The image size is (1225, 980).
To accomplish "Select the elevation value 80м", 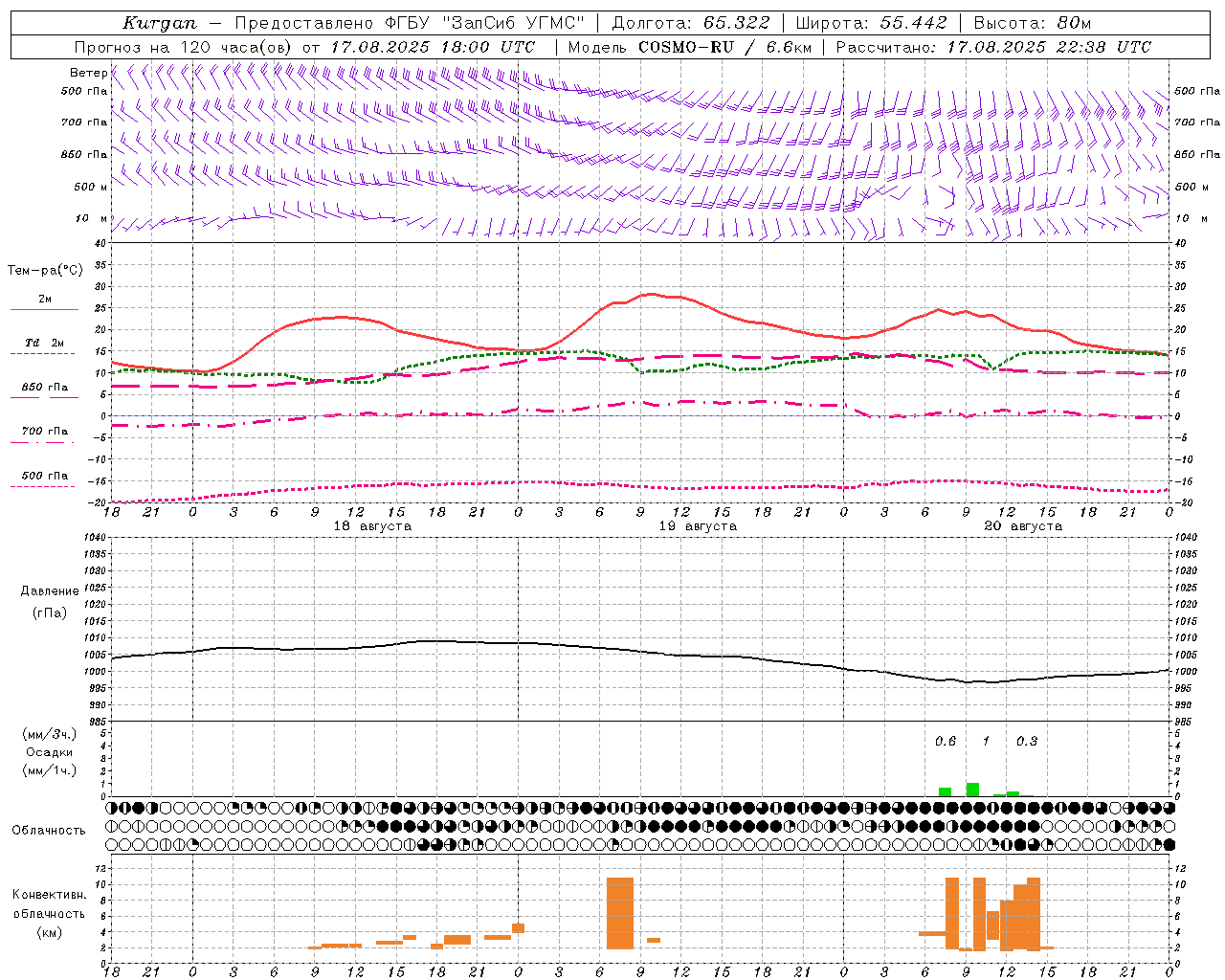I will pos(1075,23).
